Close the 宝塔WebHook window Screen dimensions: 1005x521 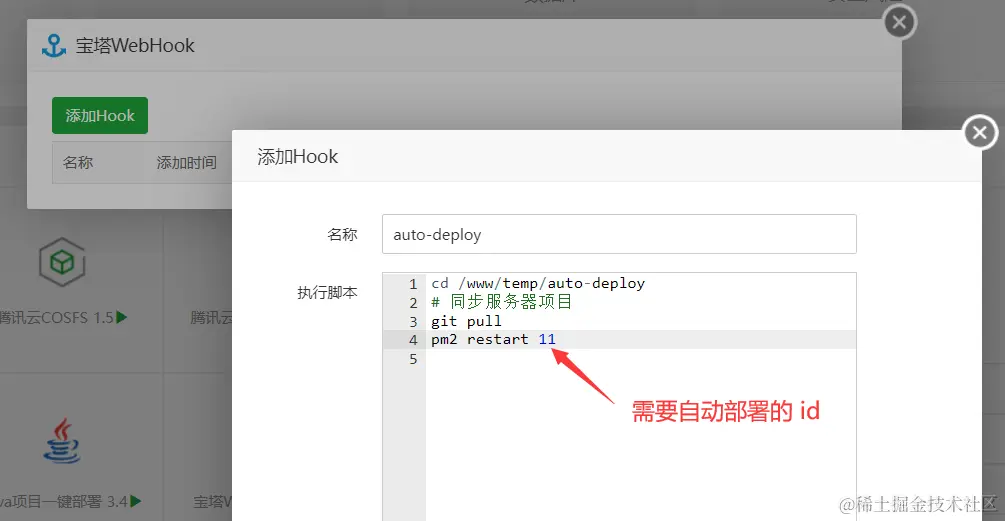click(900, 22)
